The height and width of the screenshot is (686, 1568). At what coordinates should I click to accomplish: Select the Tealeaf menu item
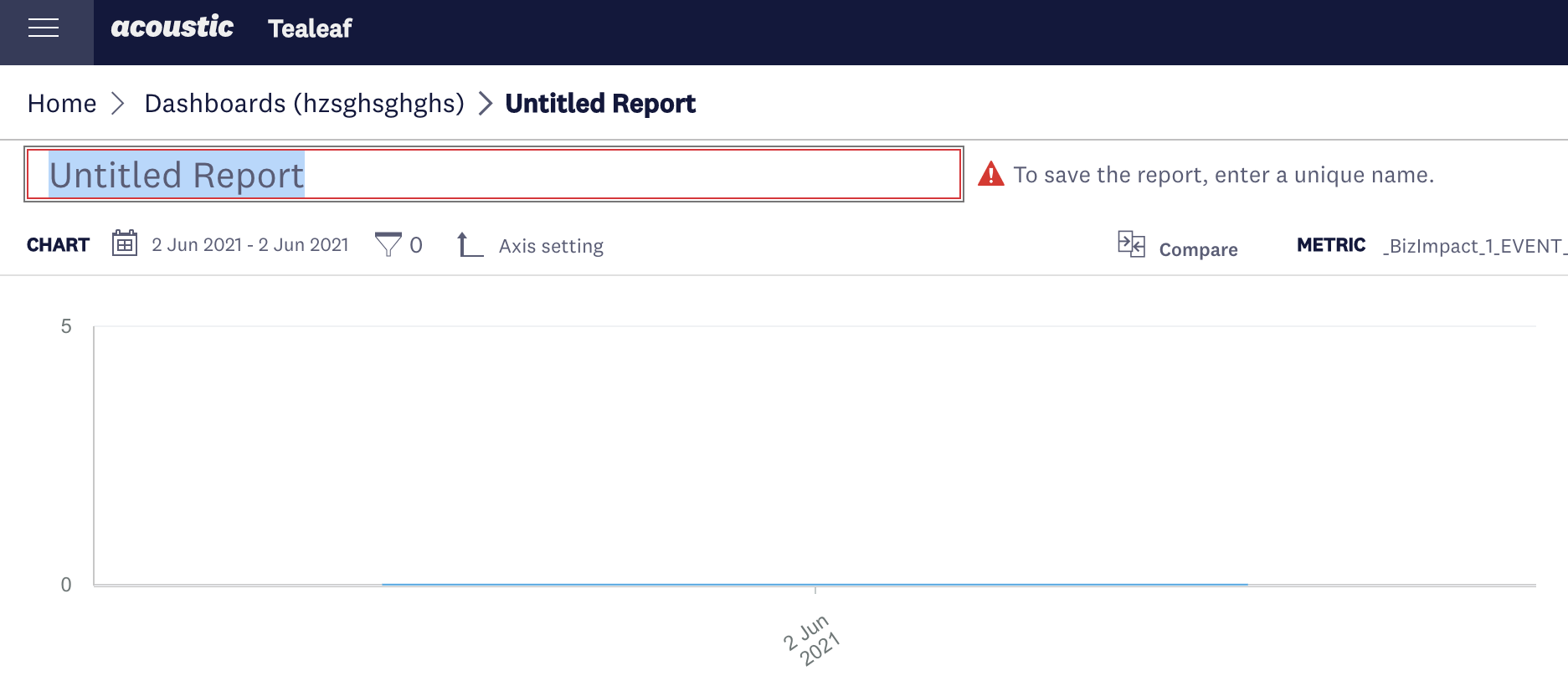coord(310,28)
